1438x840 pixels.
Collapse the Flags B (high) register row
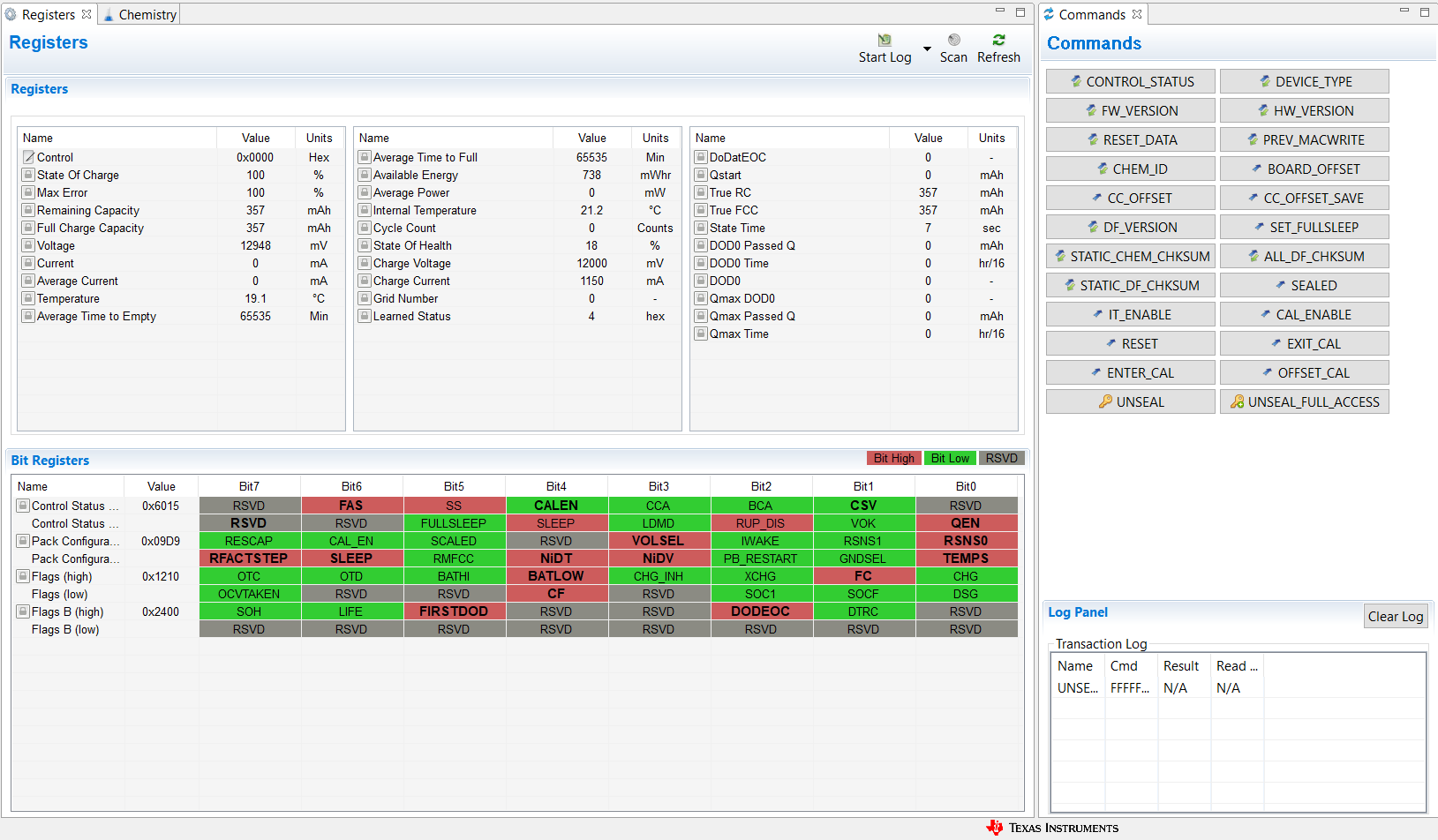(x=23, y=611)
